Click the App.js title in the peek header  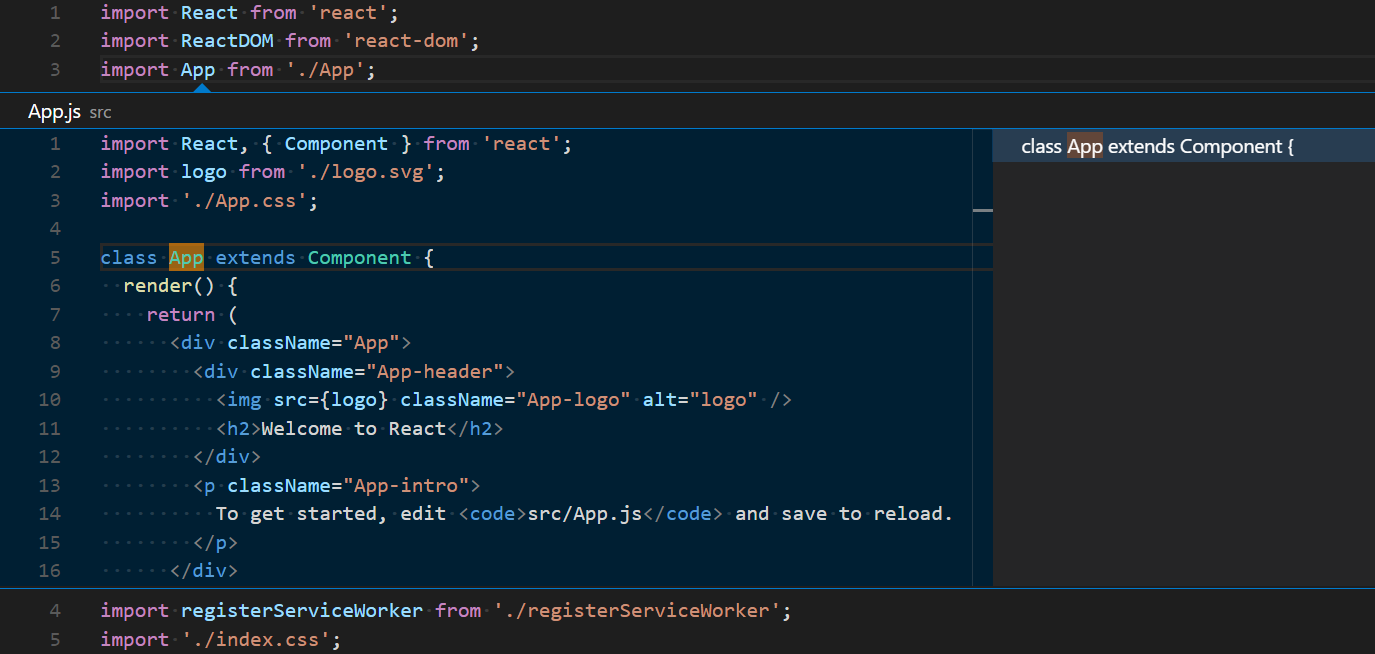[x=54, y=111]
